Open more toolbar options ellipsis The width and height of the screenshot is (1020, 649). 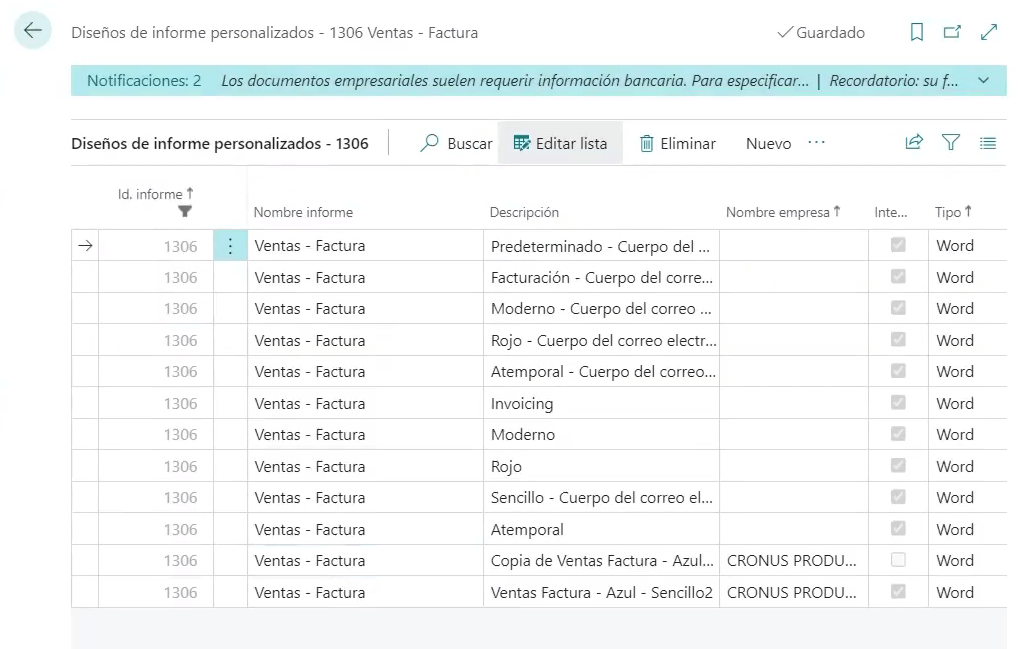[817, 143]
